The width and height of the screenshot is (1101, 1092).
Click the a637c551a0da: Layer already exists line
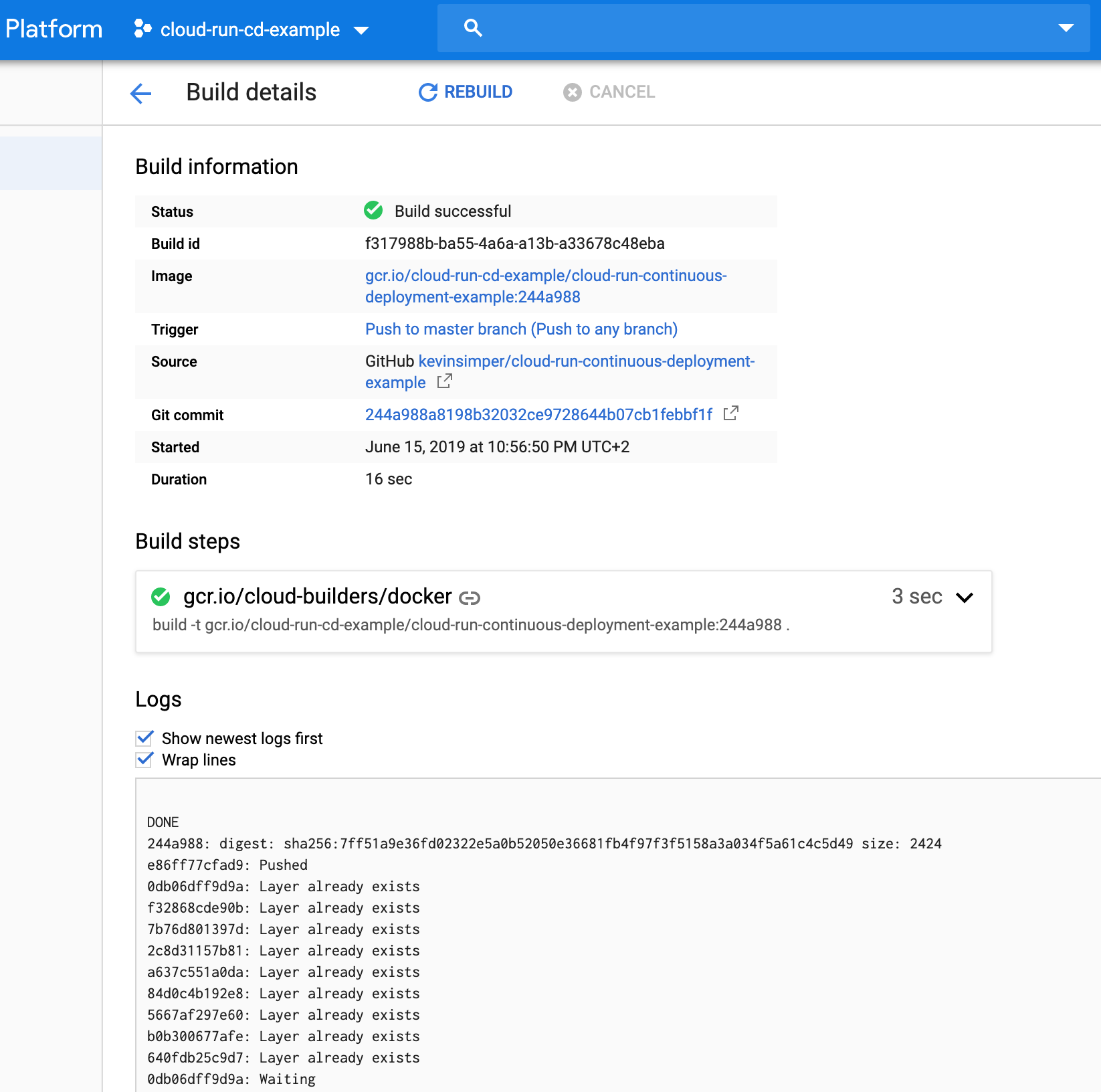pyautogui.click(x=284, y=972)
